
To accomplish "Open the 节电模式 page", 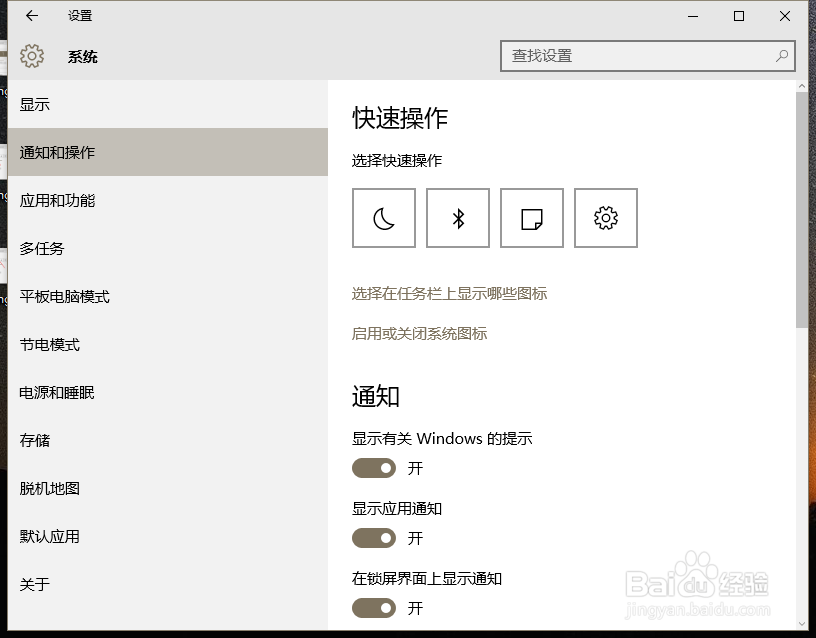I will tap(168, 344).
